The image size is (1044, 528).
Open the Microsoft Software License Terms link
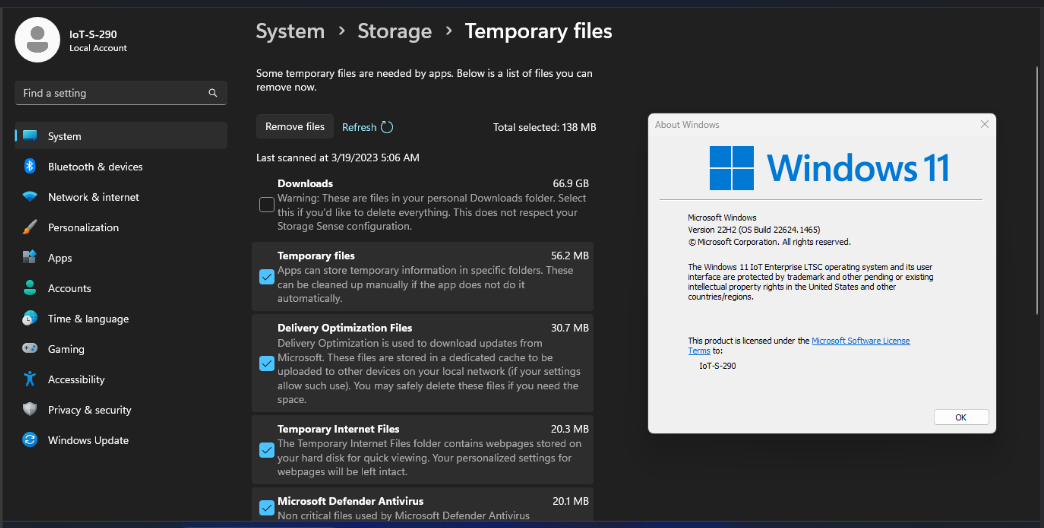coord(799,346)
